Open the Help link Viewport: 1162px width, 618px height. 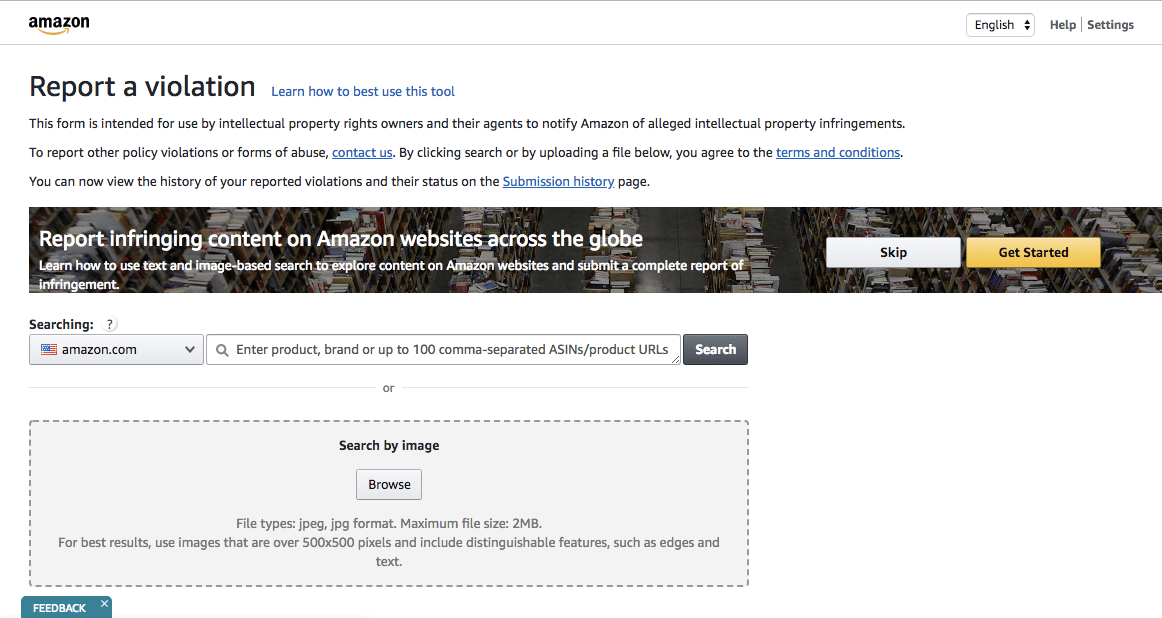click(1062, 25)
